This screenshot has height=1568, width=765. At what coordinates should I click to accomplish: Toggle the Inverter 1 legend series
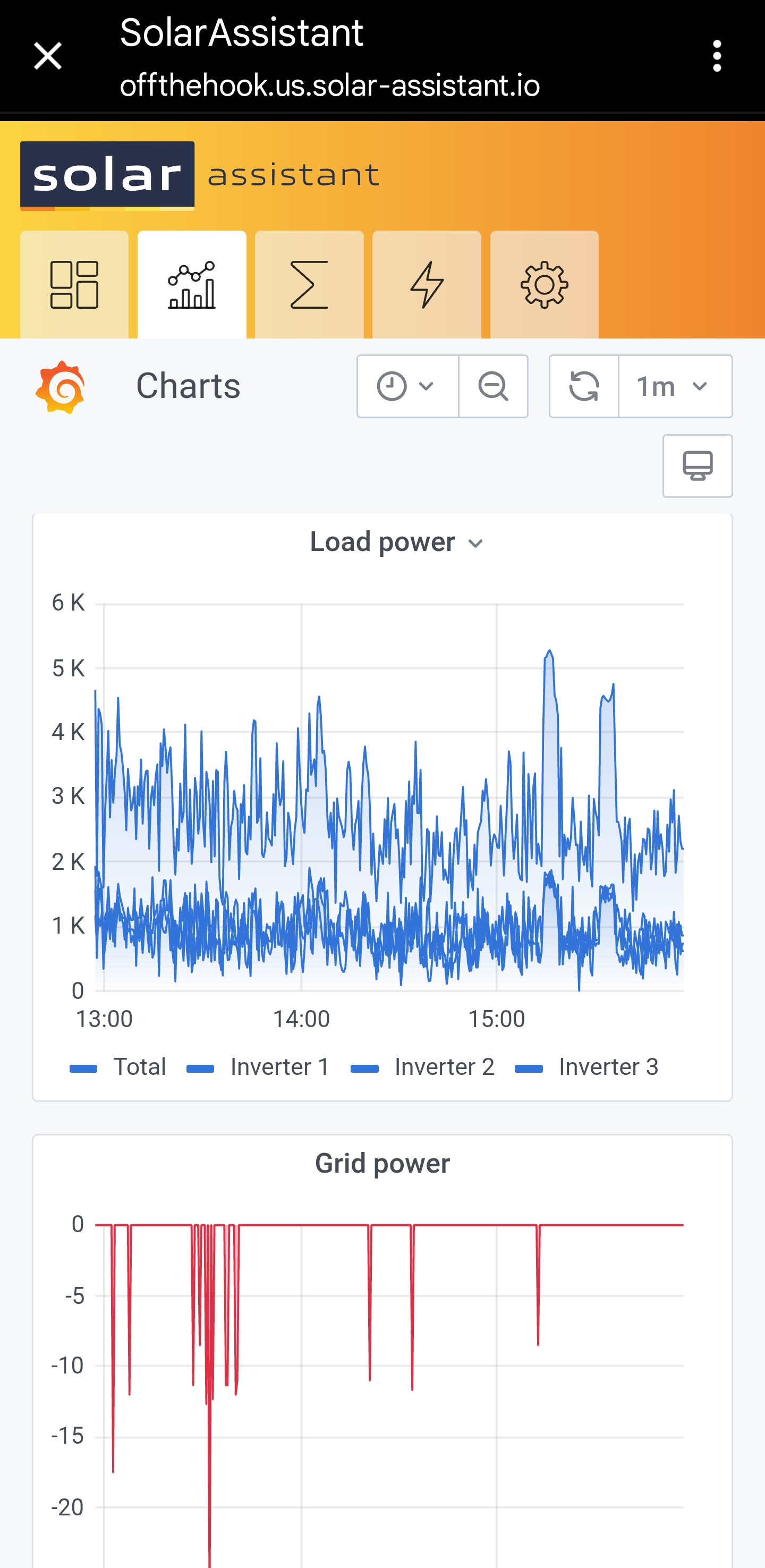pyautogui.click(x=280, y=1067)
